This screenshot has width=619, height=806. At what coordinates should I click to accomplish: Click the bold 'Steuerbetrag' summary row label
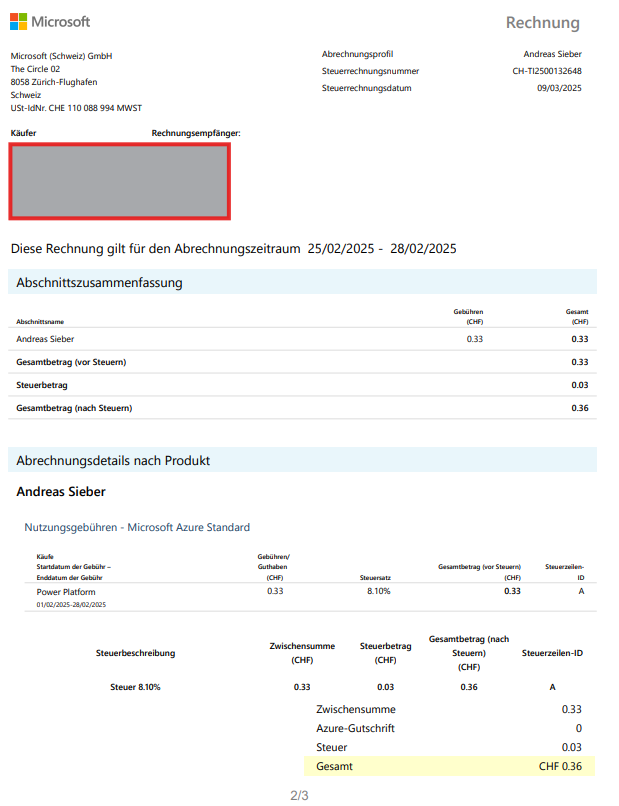pyautogui.click(x=42, y=385)
